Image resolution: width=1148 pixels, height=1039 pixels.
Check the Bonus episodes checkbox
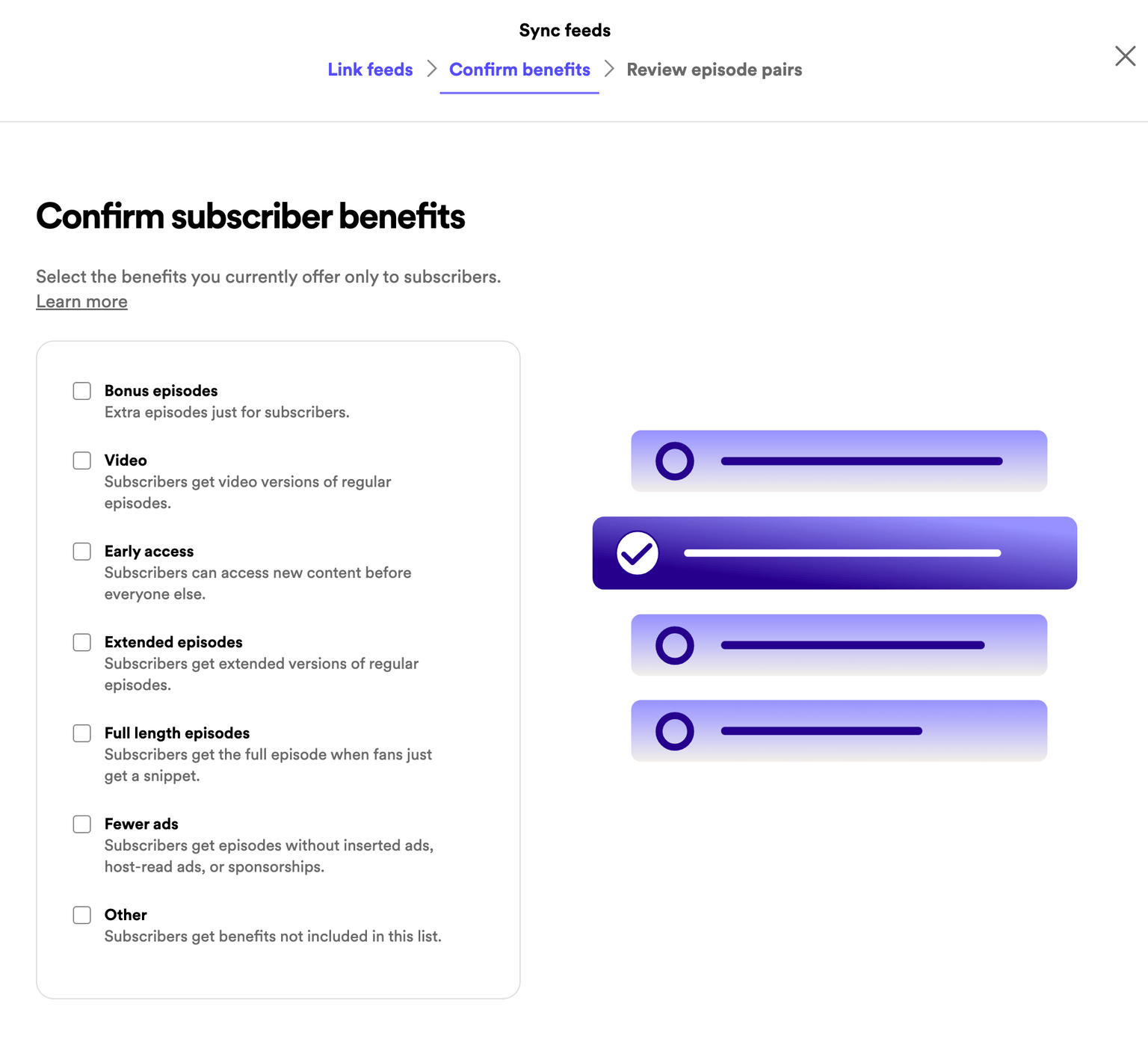click(x=82, y=391)
